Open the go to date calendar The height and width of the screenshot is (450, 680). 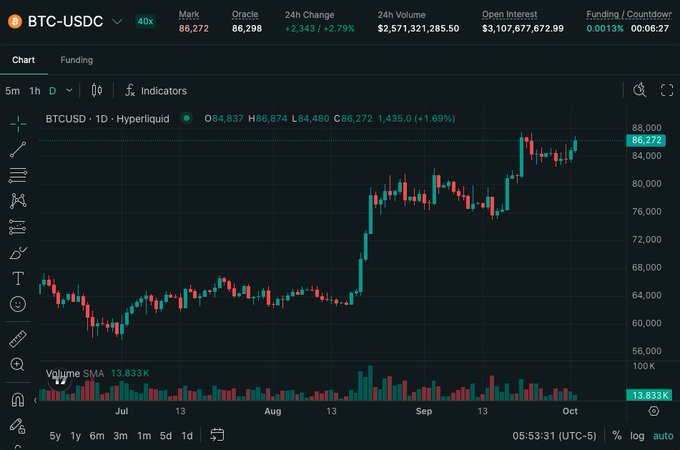(217, 435)
